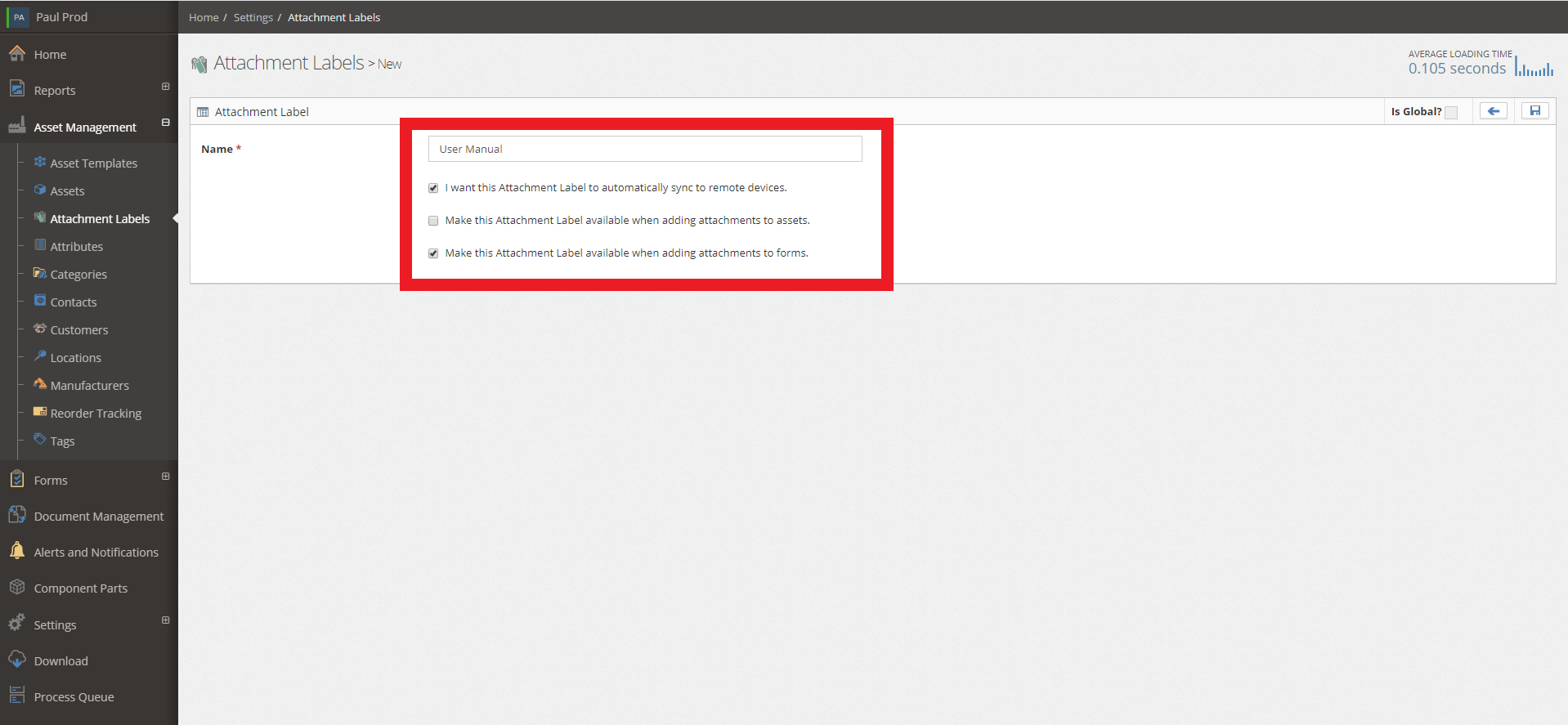Click the Download cloud icon
The width and height of the screenshot is (1568, 725).
click(17, 660)
